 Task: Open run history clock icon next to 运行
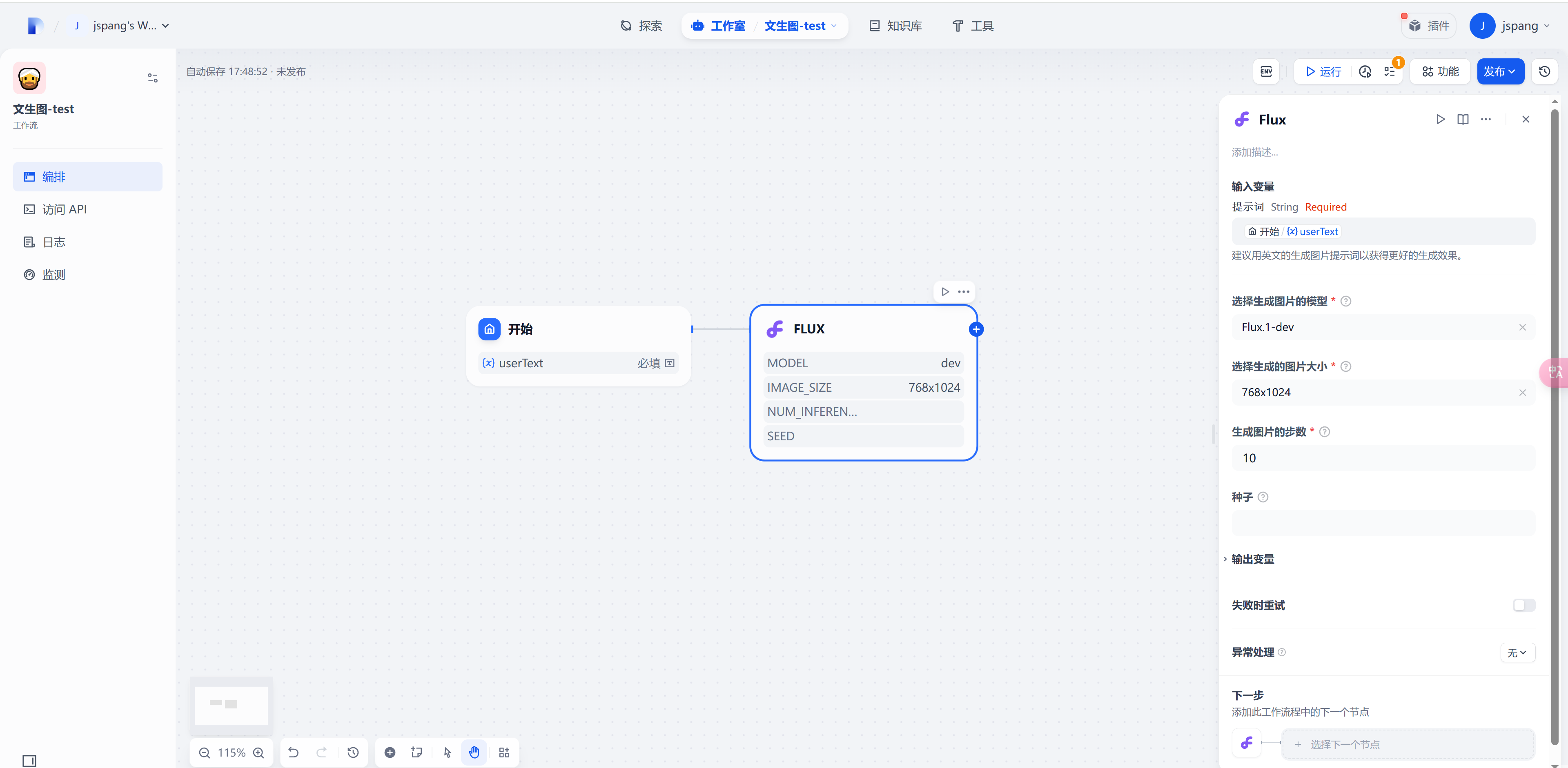coord(1365,72)
